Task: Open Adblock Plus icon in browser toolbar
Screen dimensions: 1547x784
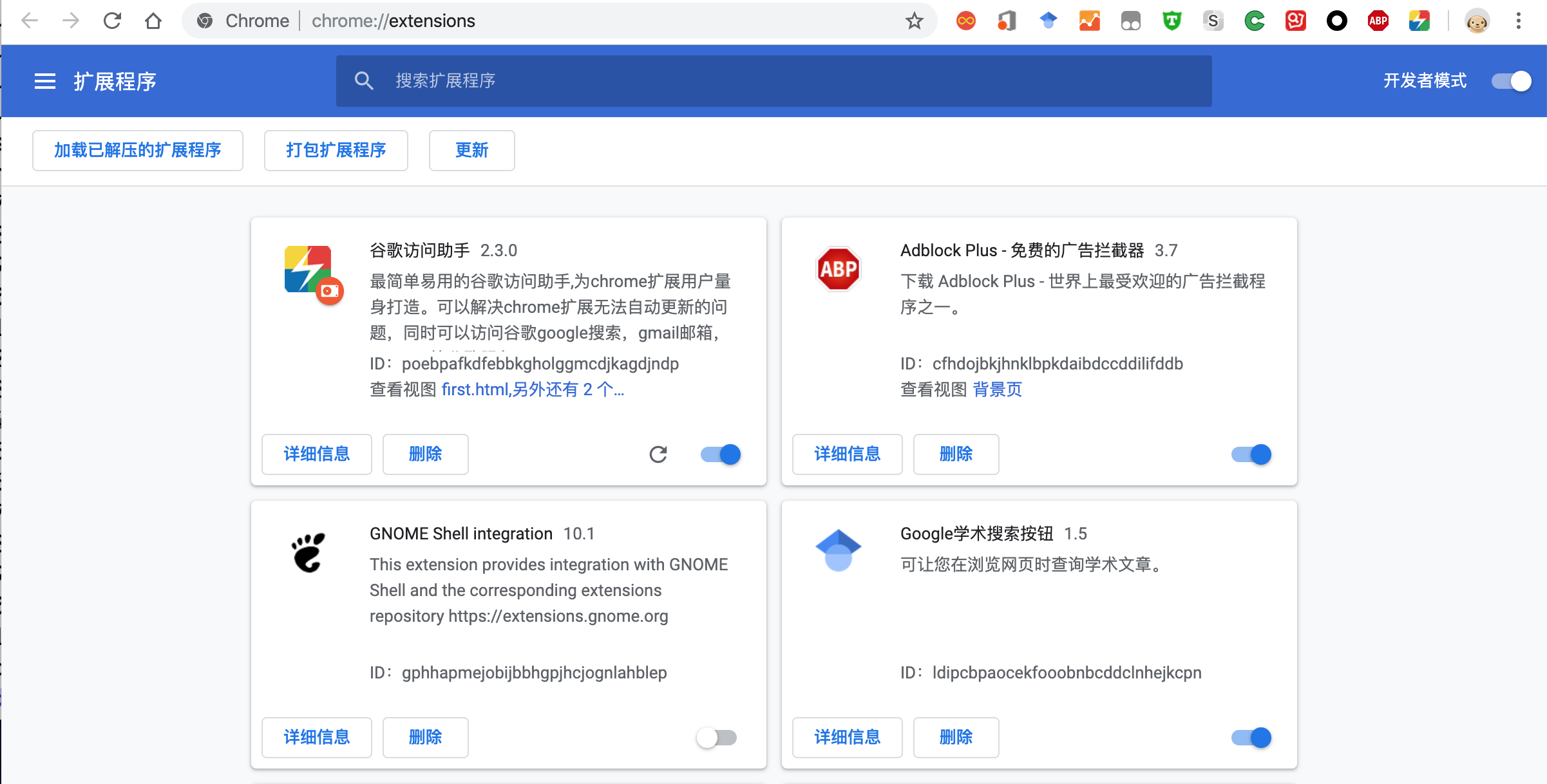Action: pyautogui.click(x=1378, y=21)
